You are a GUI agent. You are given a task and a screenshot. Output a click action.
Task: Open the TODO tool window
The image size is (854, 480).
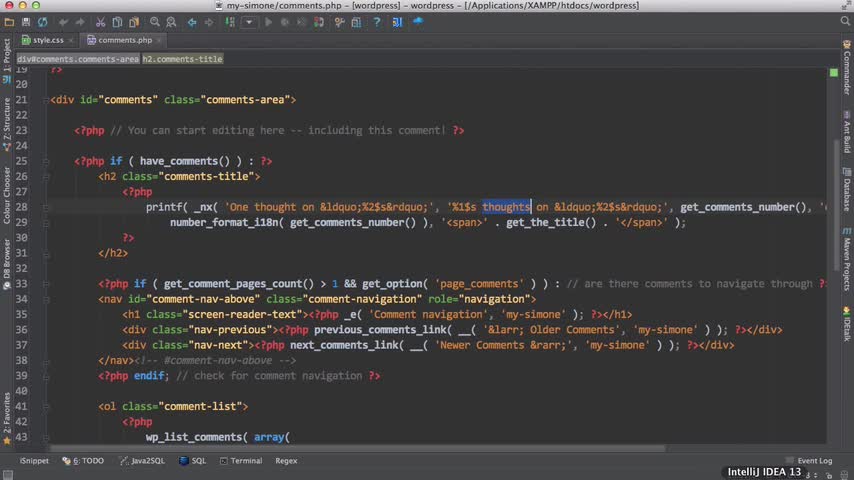pyautogui.click(x=83, y=461)
